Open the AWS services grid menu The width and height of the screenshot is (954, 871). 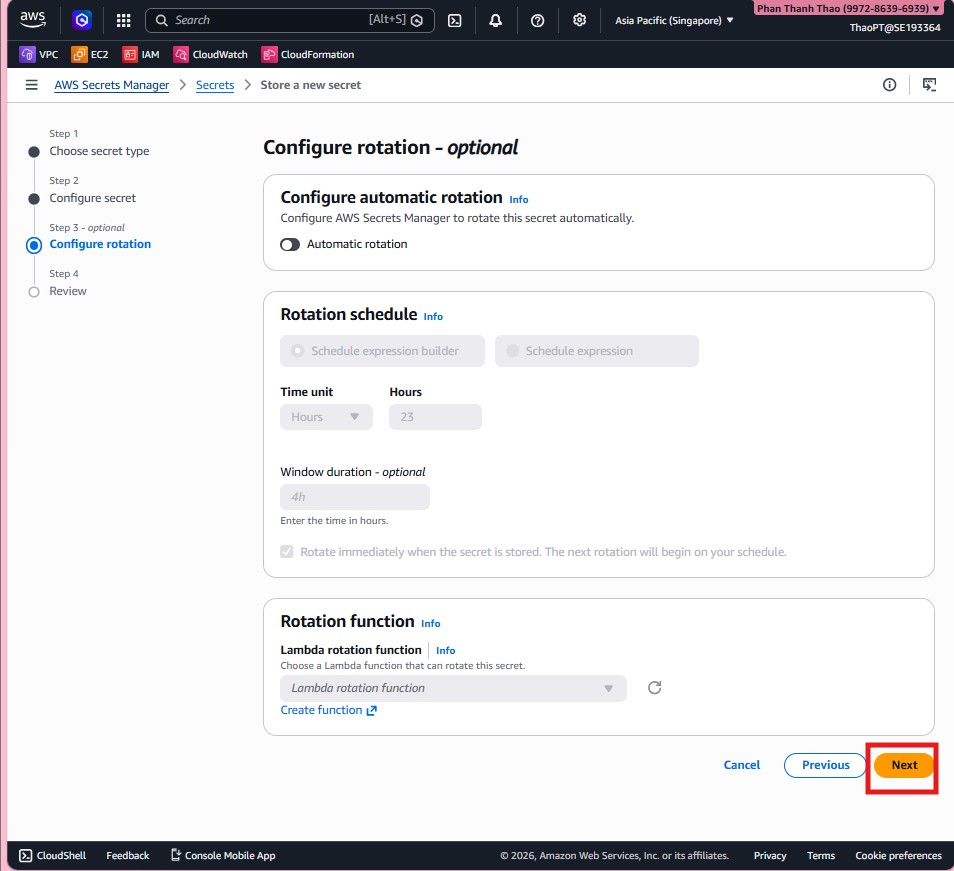[123, 20]
